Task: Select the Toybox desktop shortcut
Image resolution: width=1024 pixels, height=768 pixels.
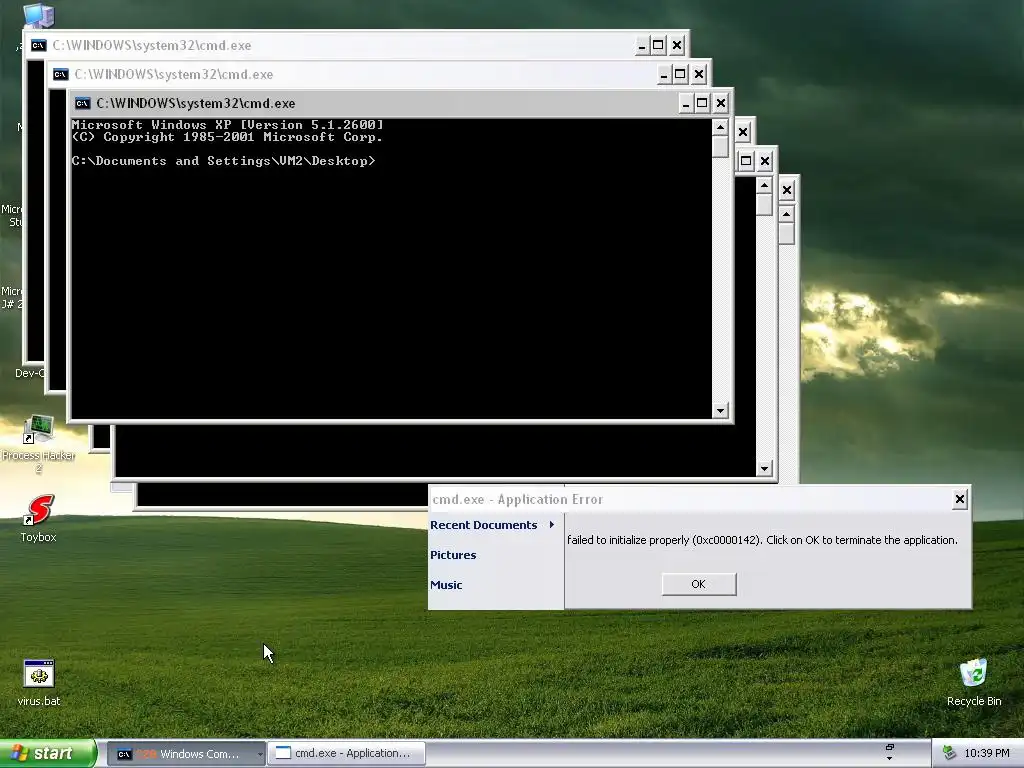Action: [39, 519]
